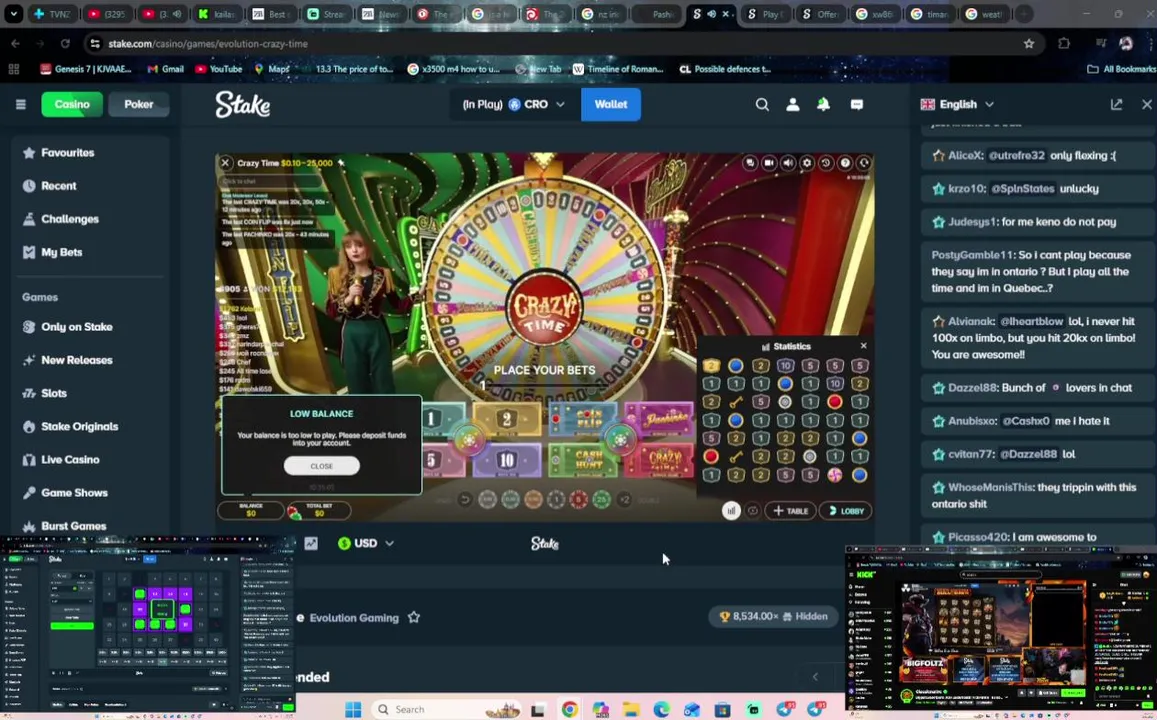Open the user profile icon

[x=792, y=105]
